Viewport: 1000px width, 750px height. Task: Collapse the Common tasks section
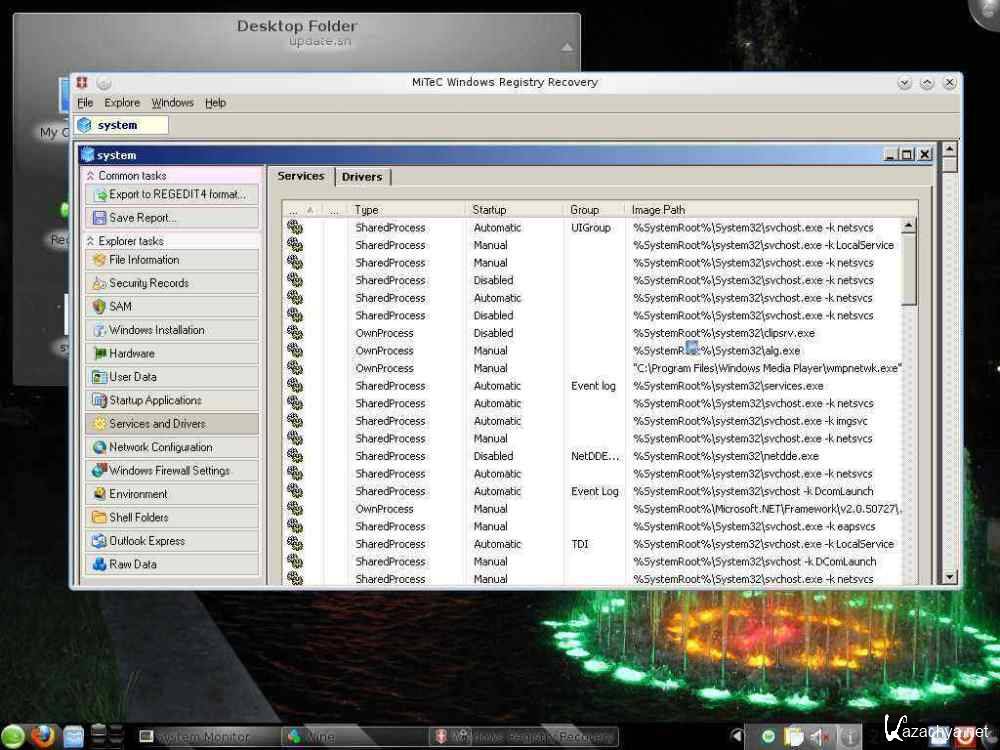(91, 176)
